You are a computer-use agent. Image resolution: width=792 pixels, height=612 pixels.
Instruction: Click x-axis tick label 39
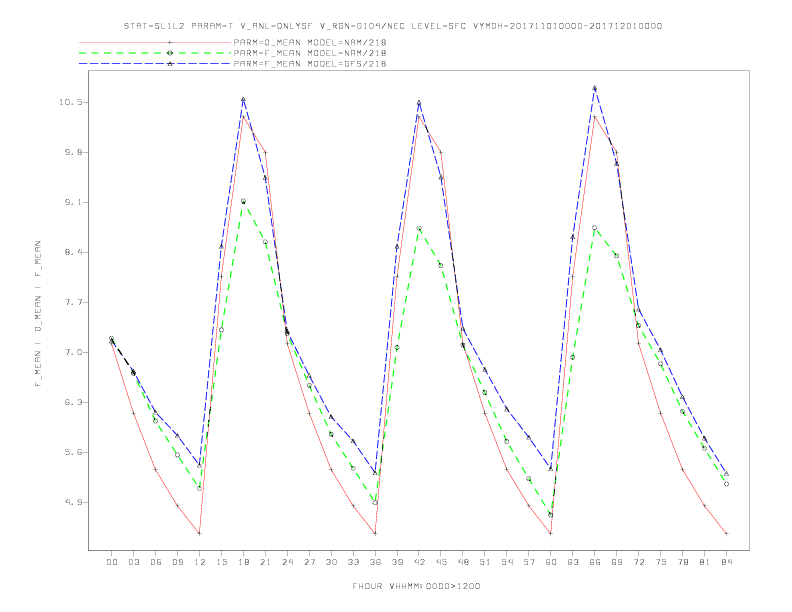pos(397,562)
